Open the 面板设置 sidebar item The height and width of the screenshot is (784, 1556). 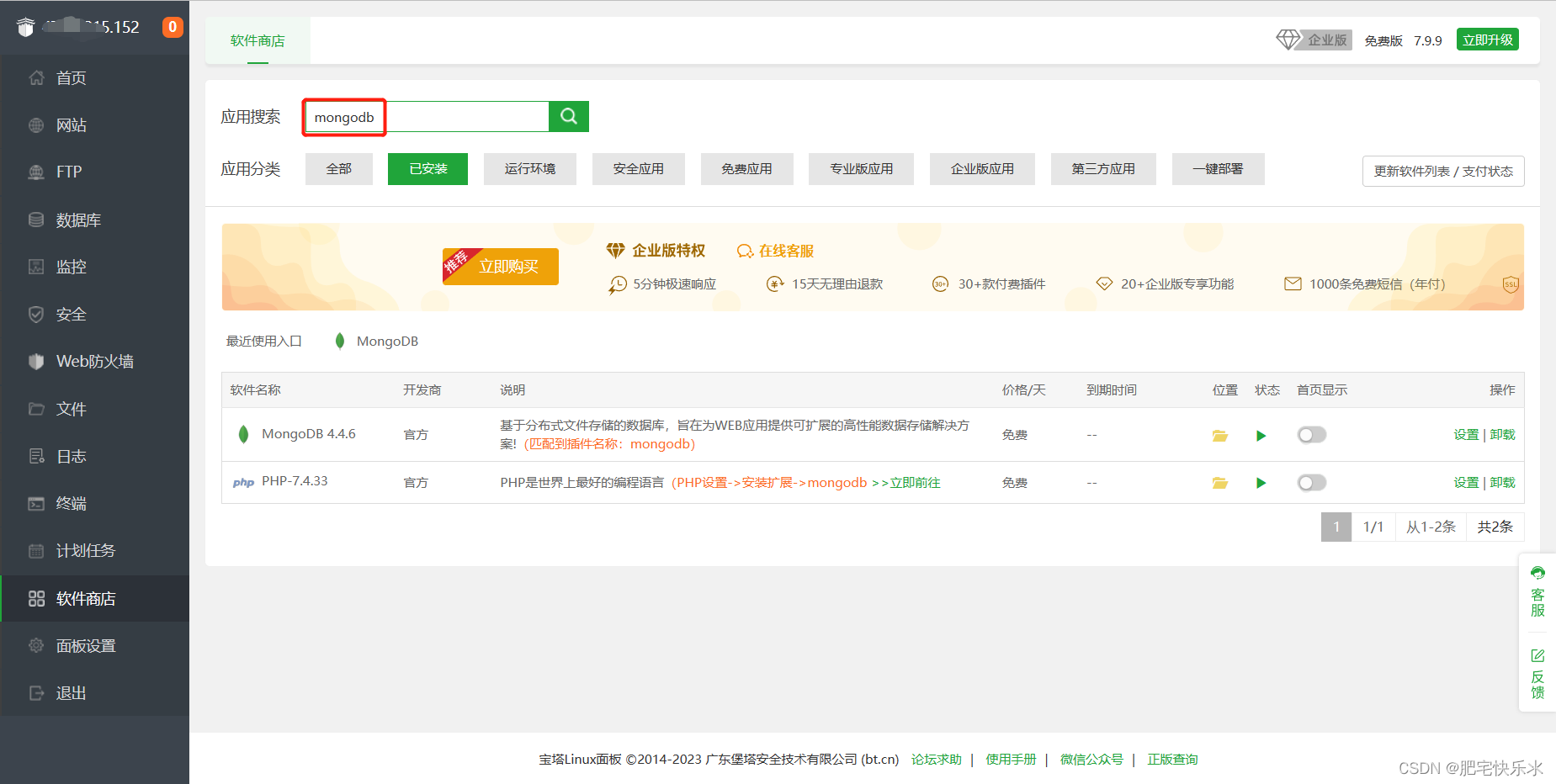tap(94, 646)
